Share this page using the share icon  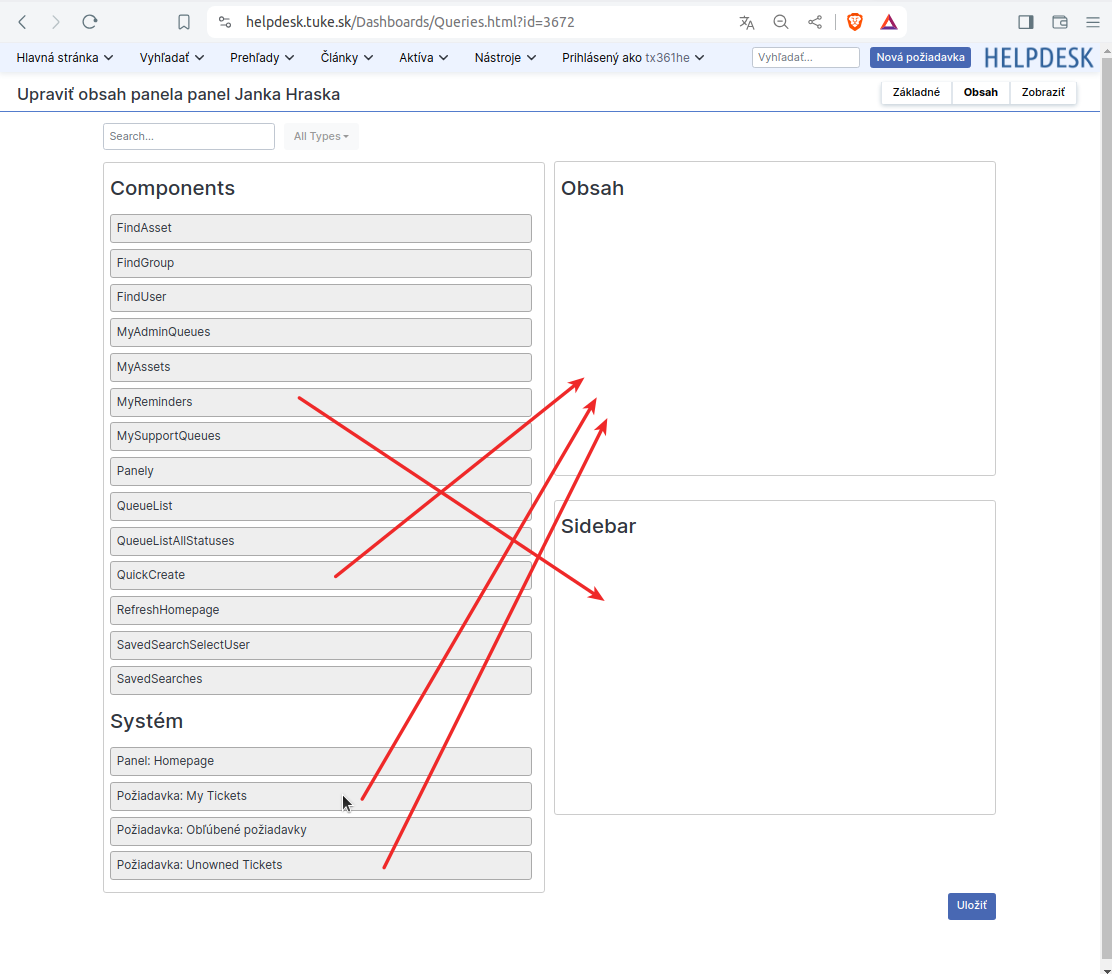tap(815, 22)
